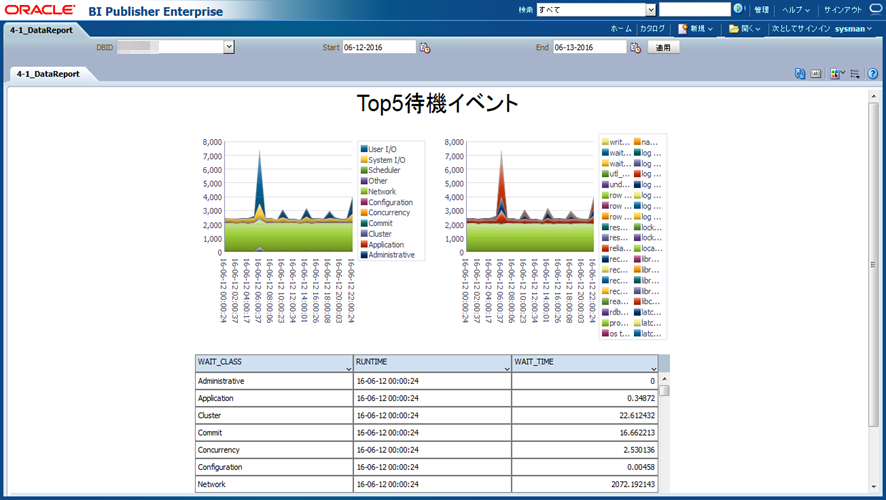The height and width of the screenshot is (500, 886).
Task: Click the User I/O legend swatch
Action: point(364,149)
